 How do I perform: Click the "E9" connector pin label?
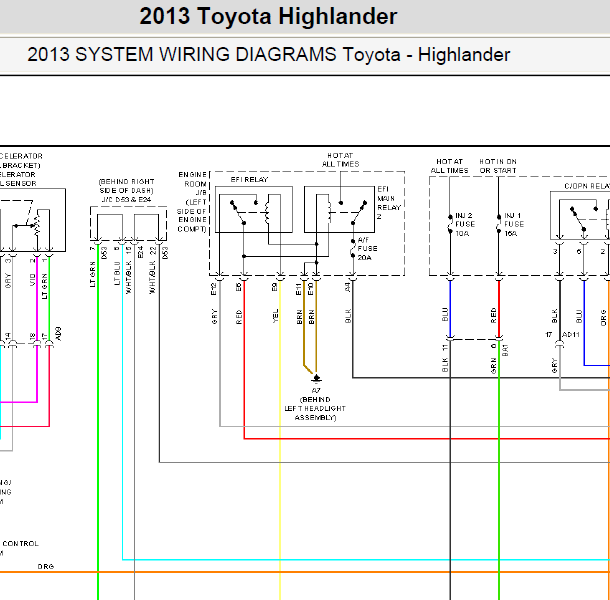pos(275,287)
